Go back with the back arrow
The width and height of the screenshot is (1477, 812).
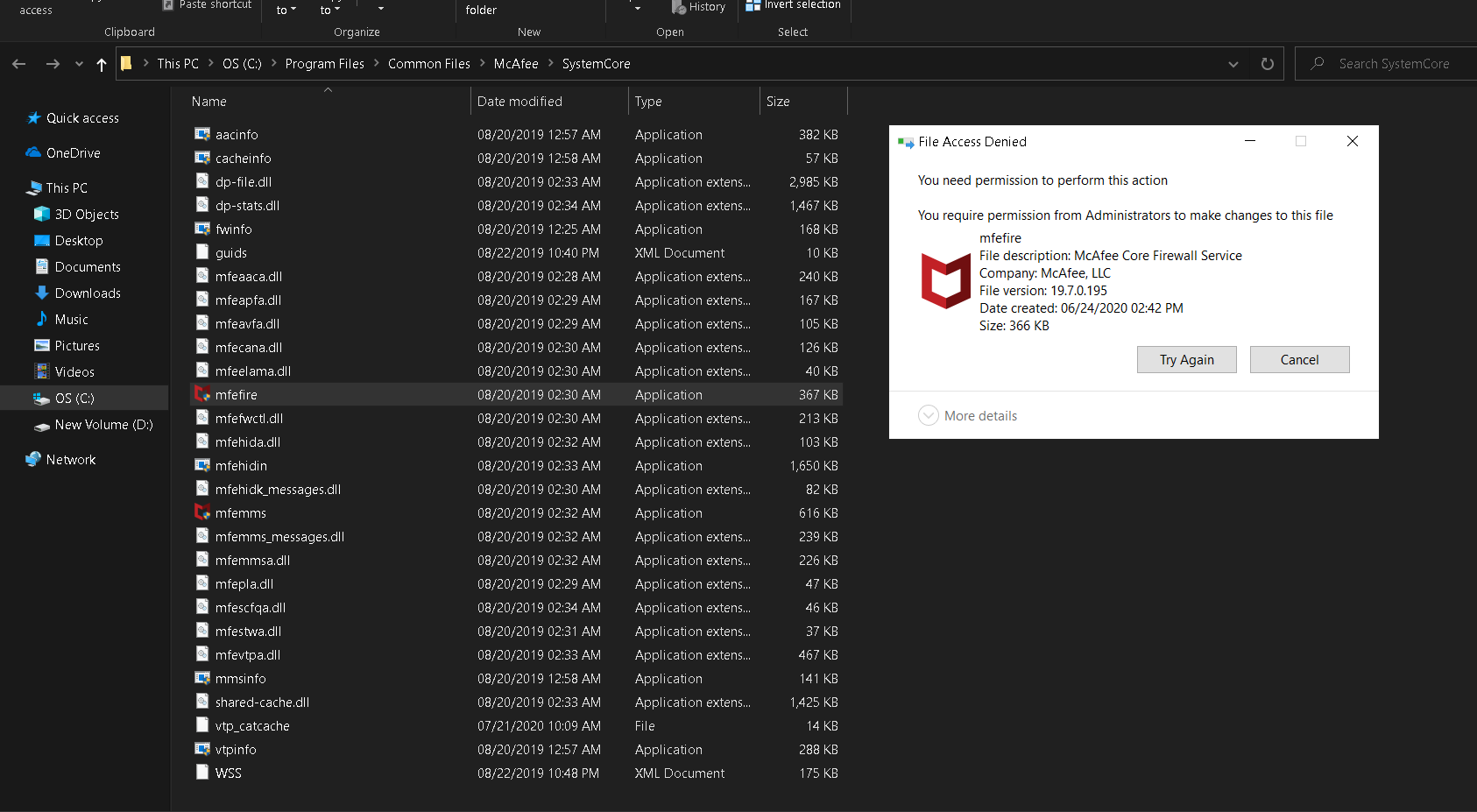coord(19,64)
